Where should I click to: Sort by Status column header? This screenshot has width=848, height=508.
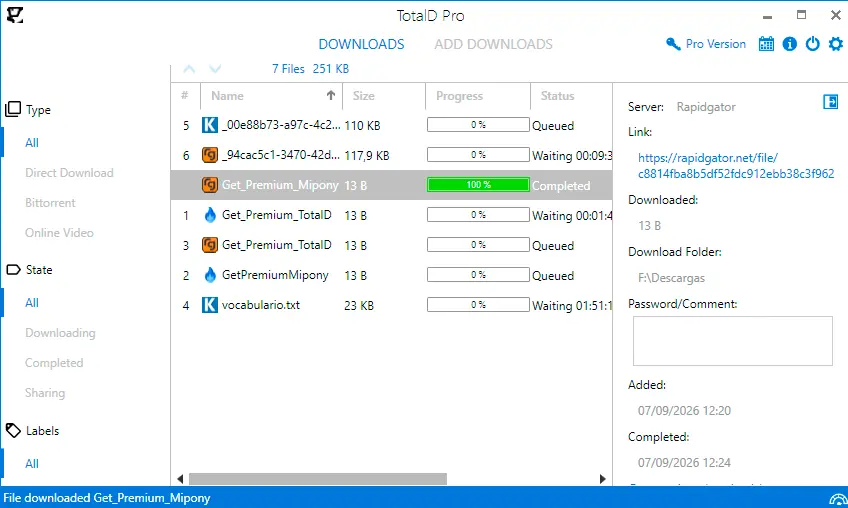tap(572, 96)
